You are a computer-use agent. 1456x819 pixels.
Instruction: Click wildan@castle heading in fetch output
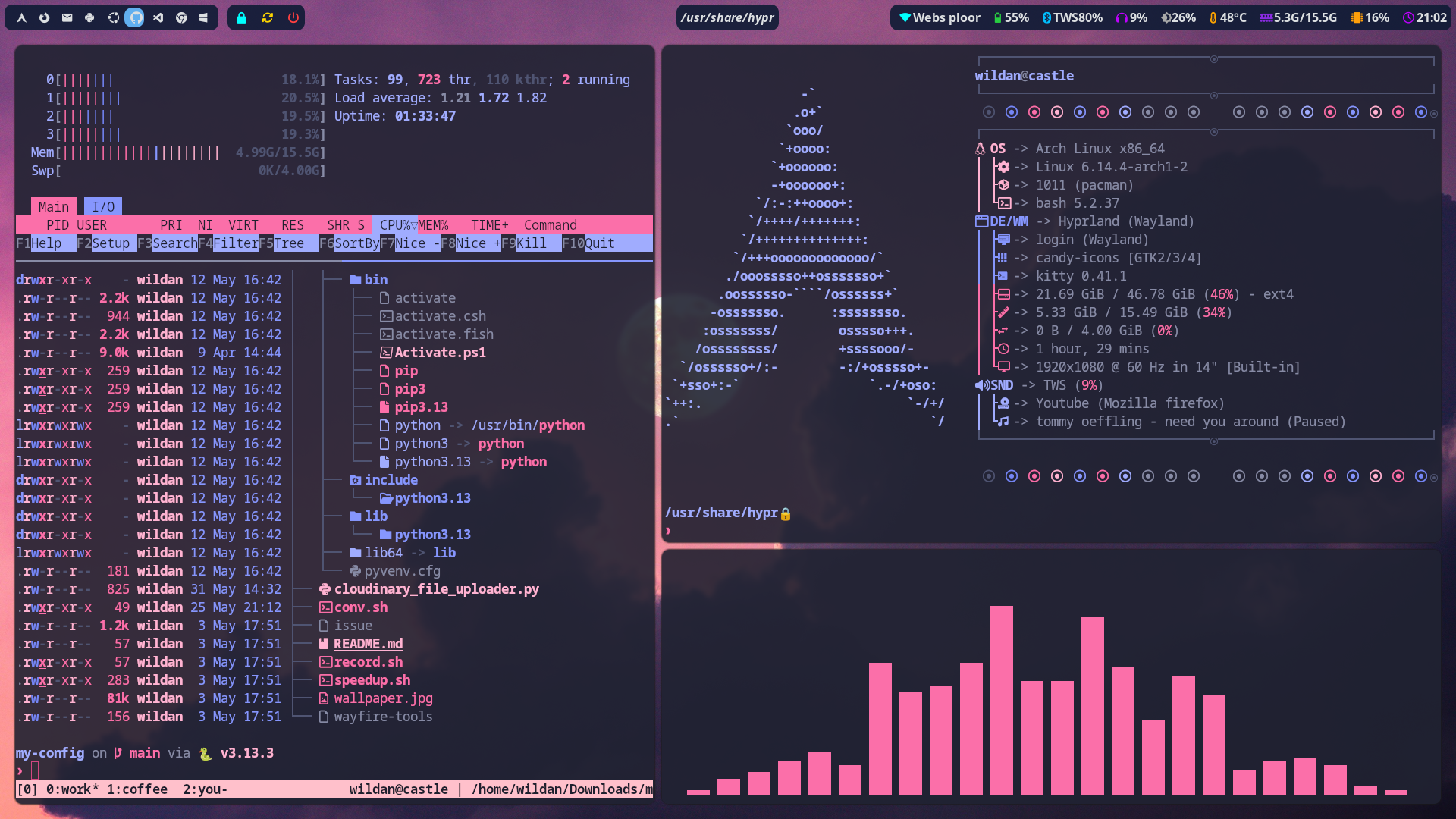[1025, 76]
